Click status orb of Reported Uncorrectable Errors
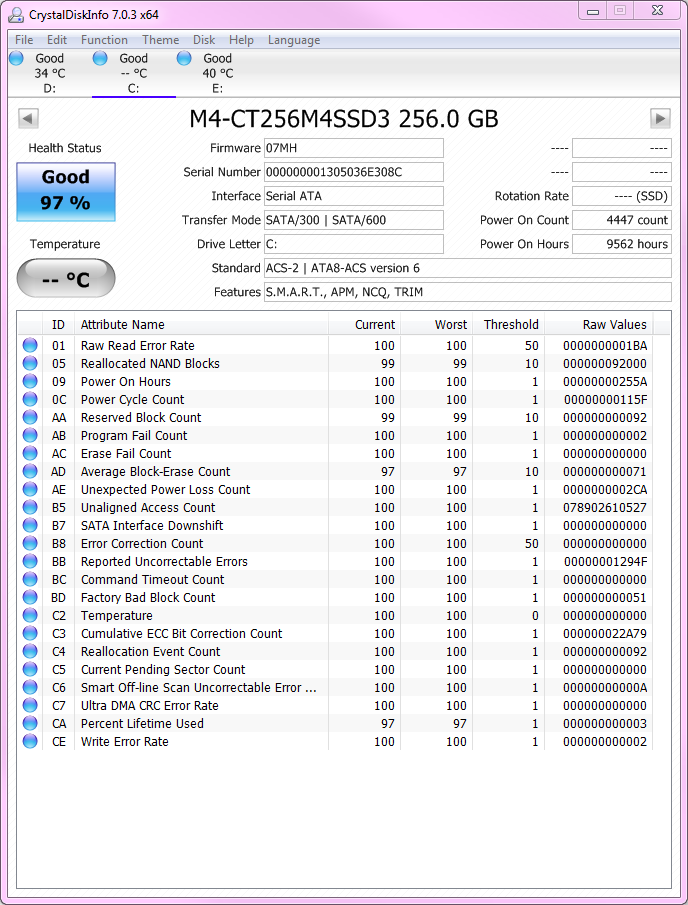 pos(30,561)
